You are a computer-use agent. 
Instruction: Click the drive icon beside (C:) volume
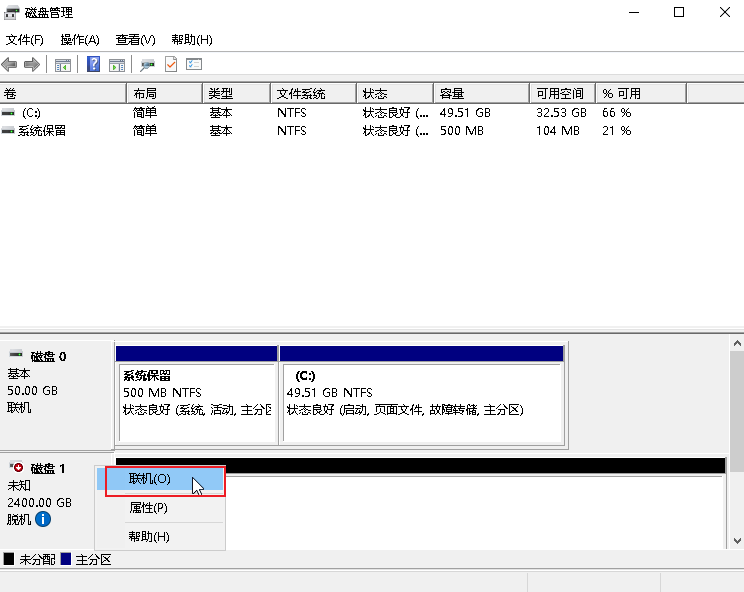pos(8,112)
